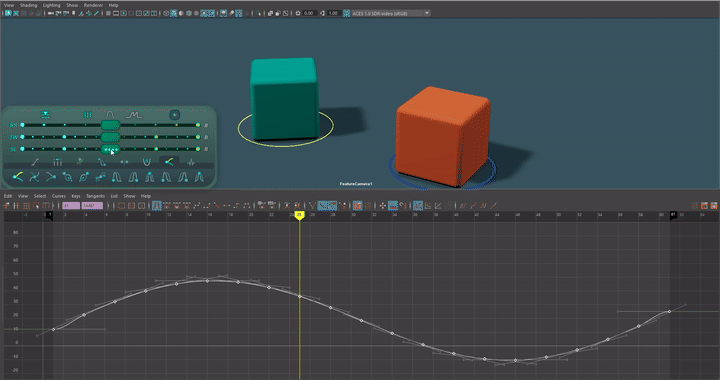720x380 pixels.
Task: Select the Insert Keys tool in Graph Editor
Action: [x=16, y=206]
